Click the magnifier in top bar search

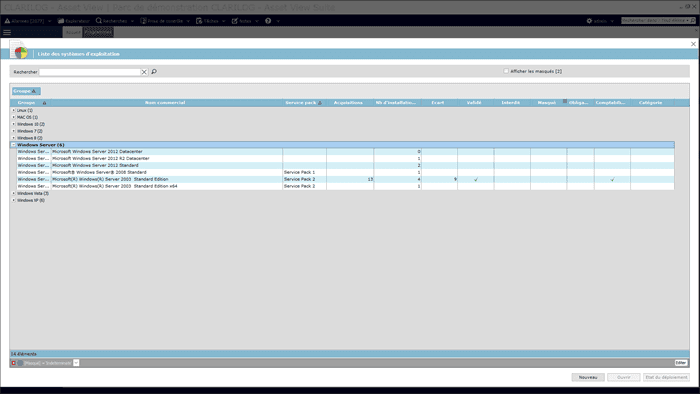[x=693, y=21]
